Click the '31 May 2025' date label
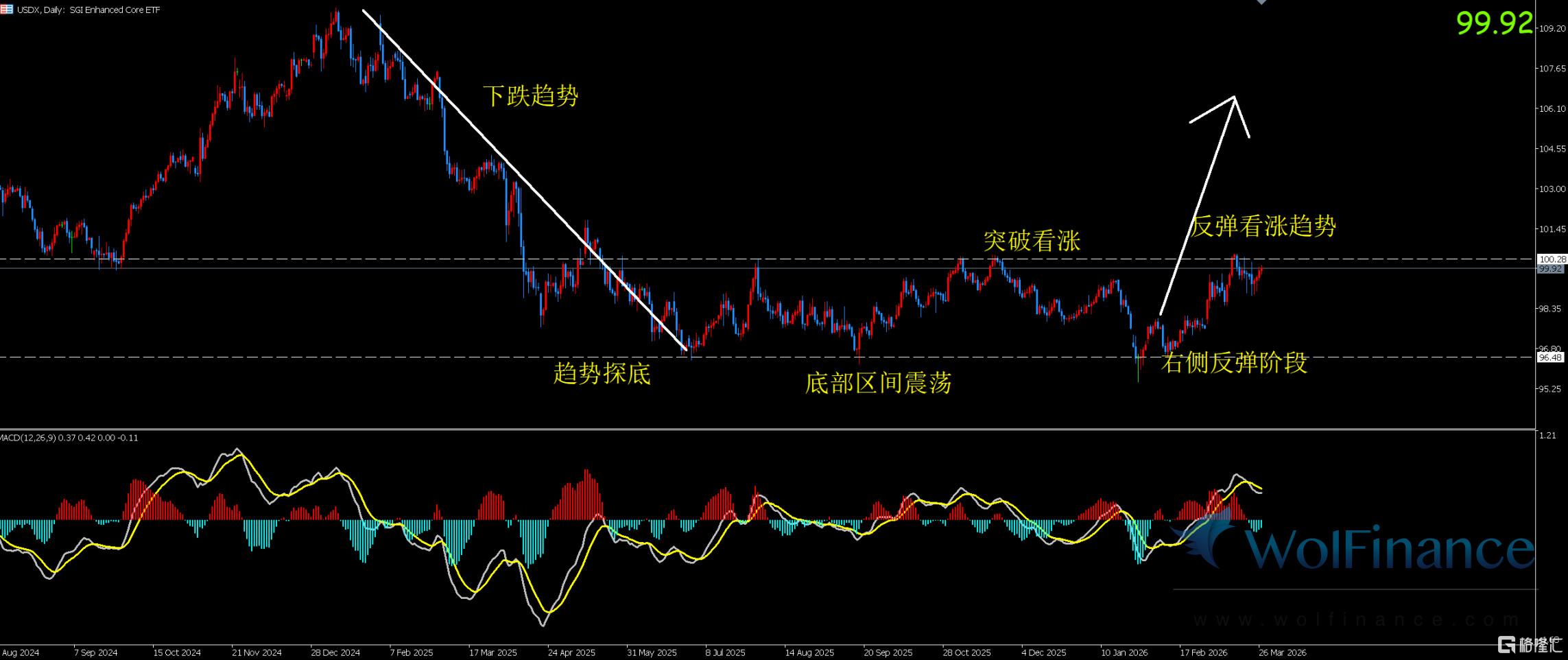The image size is (1568, 660). (x=652, y=652)
